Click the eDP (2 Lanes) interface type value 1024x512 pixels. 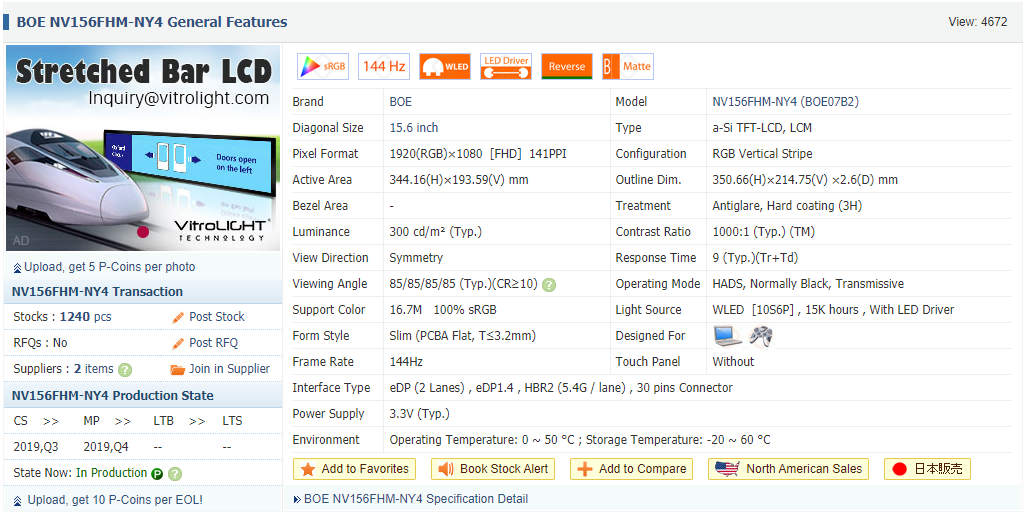561,388
